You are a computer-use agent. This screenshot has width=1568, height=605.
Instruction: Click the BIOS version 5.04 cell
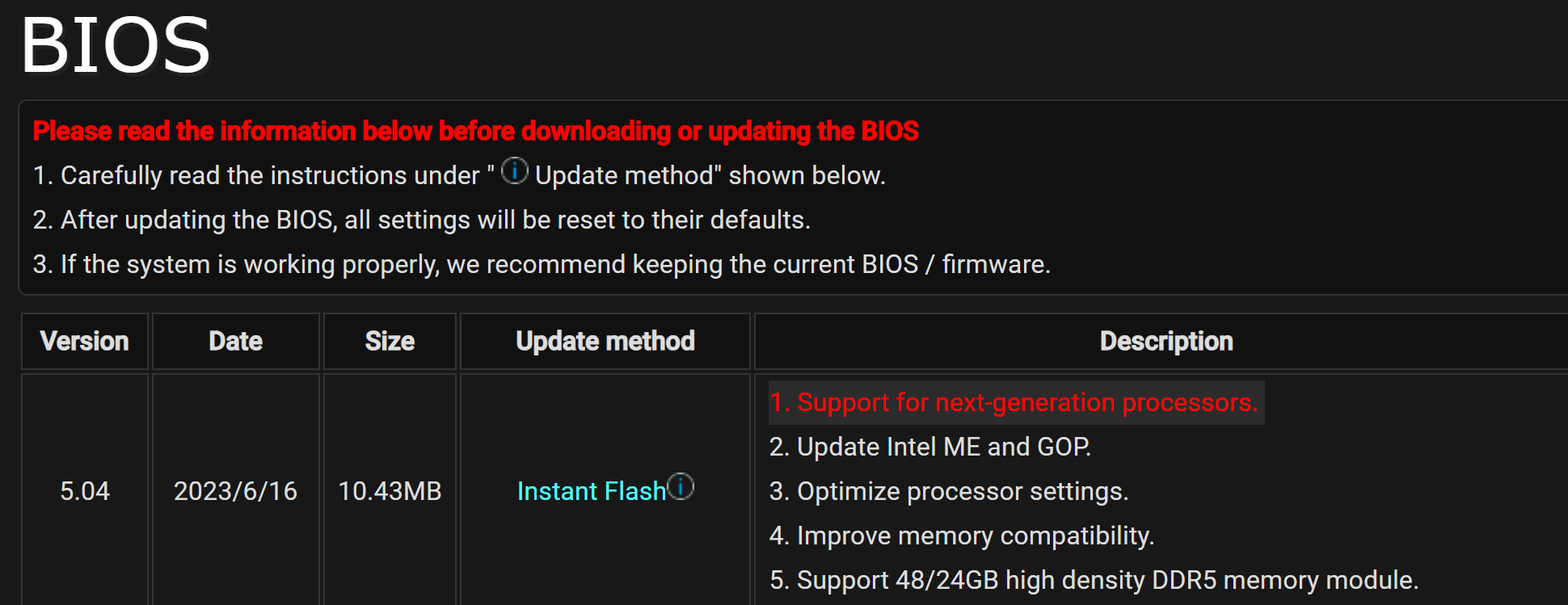[x=85, y=491]
